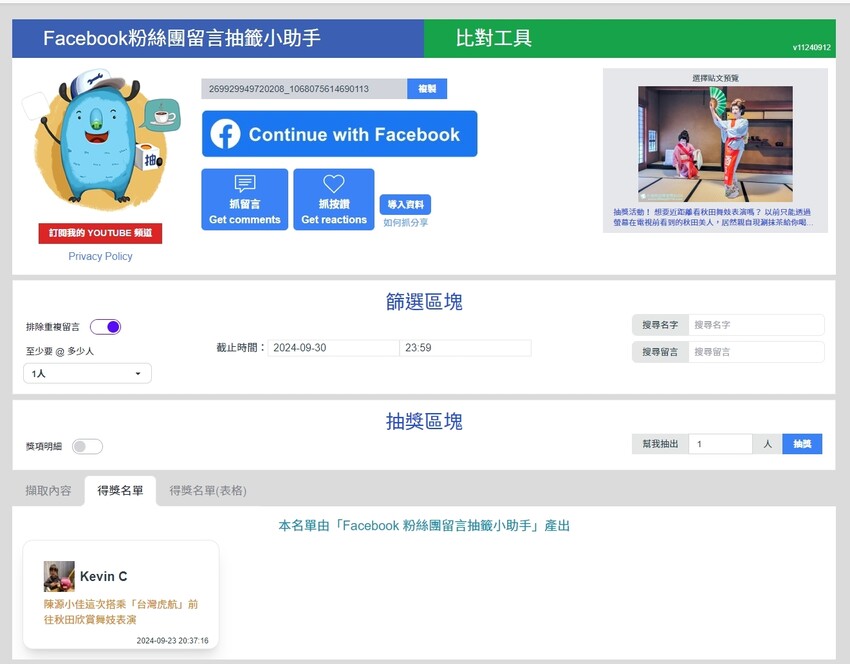Click Continue with Facebook button

340,134
